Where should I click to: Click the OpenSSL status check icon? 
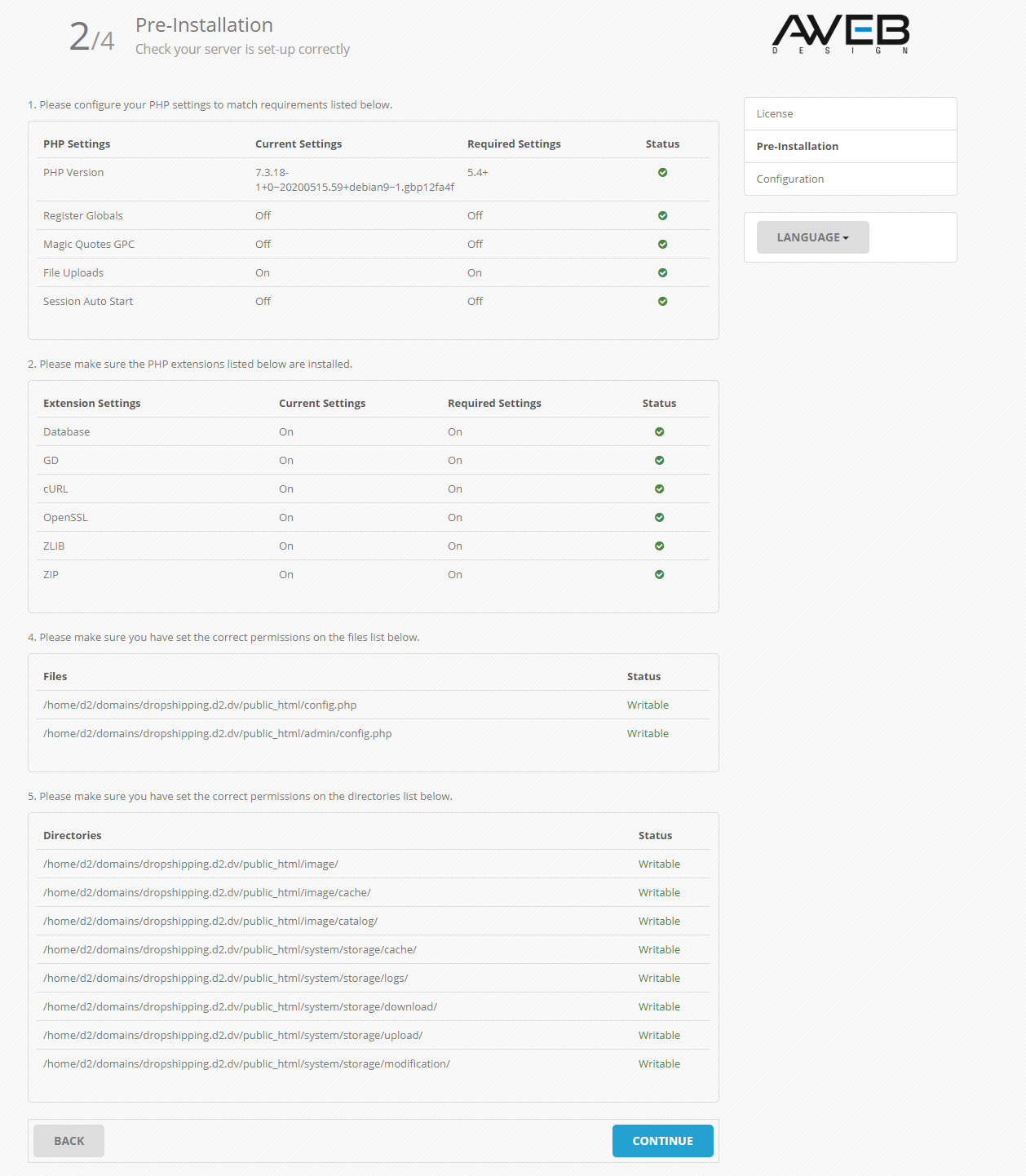pos(659,518)
